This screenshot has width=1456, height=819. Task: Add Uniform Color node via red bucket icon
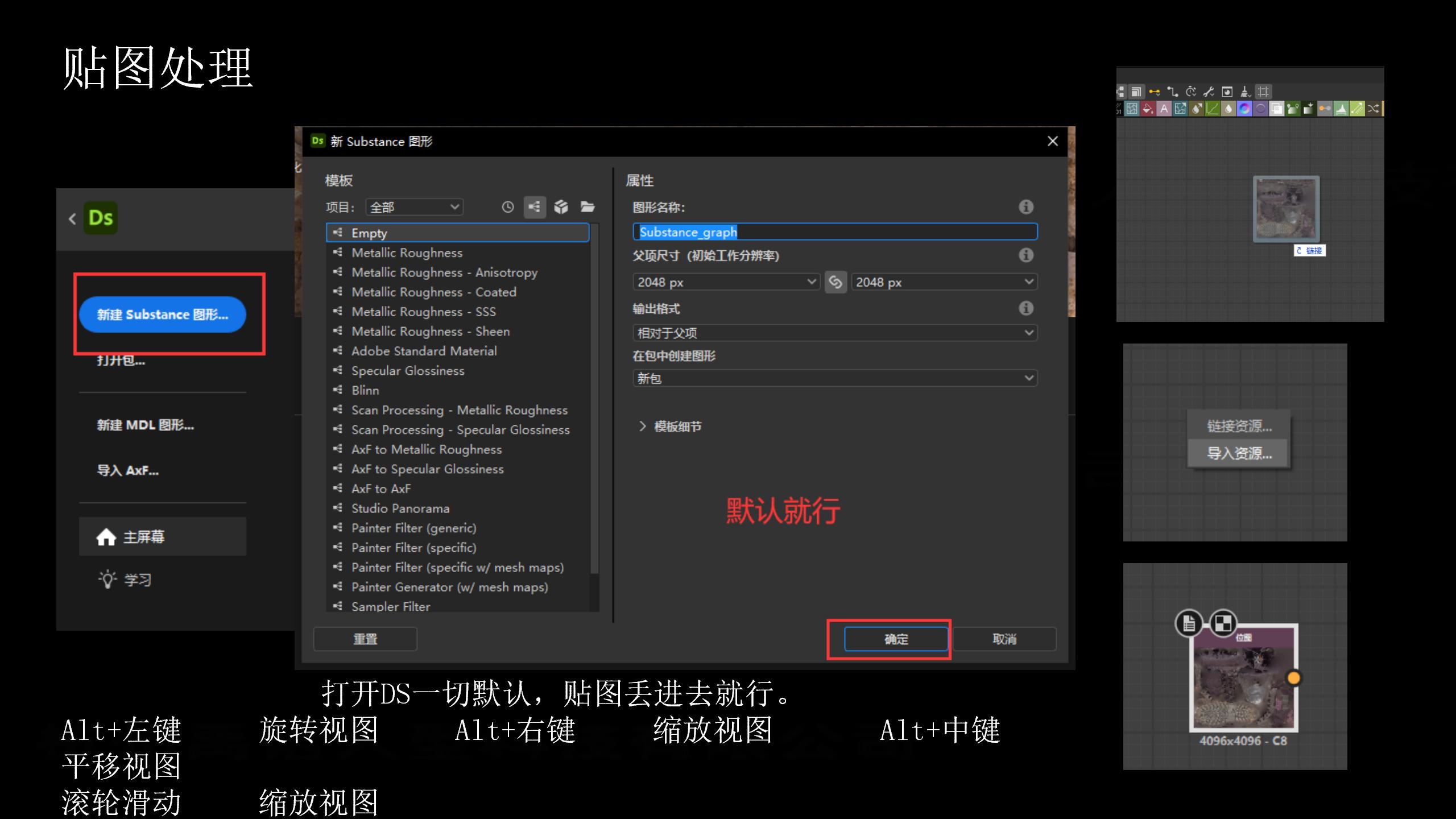tap(1148, 108)
